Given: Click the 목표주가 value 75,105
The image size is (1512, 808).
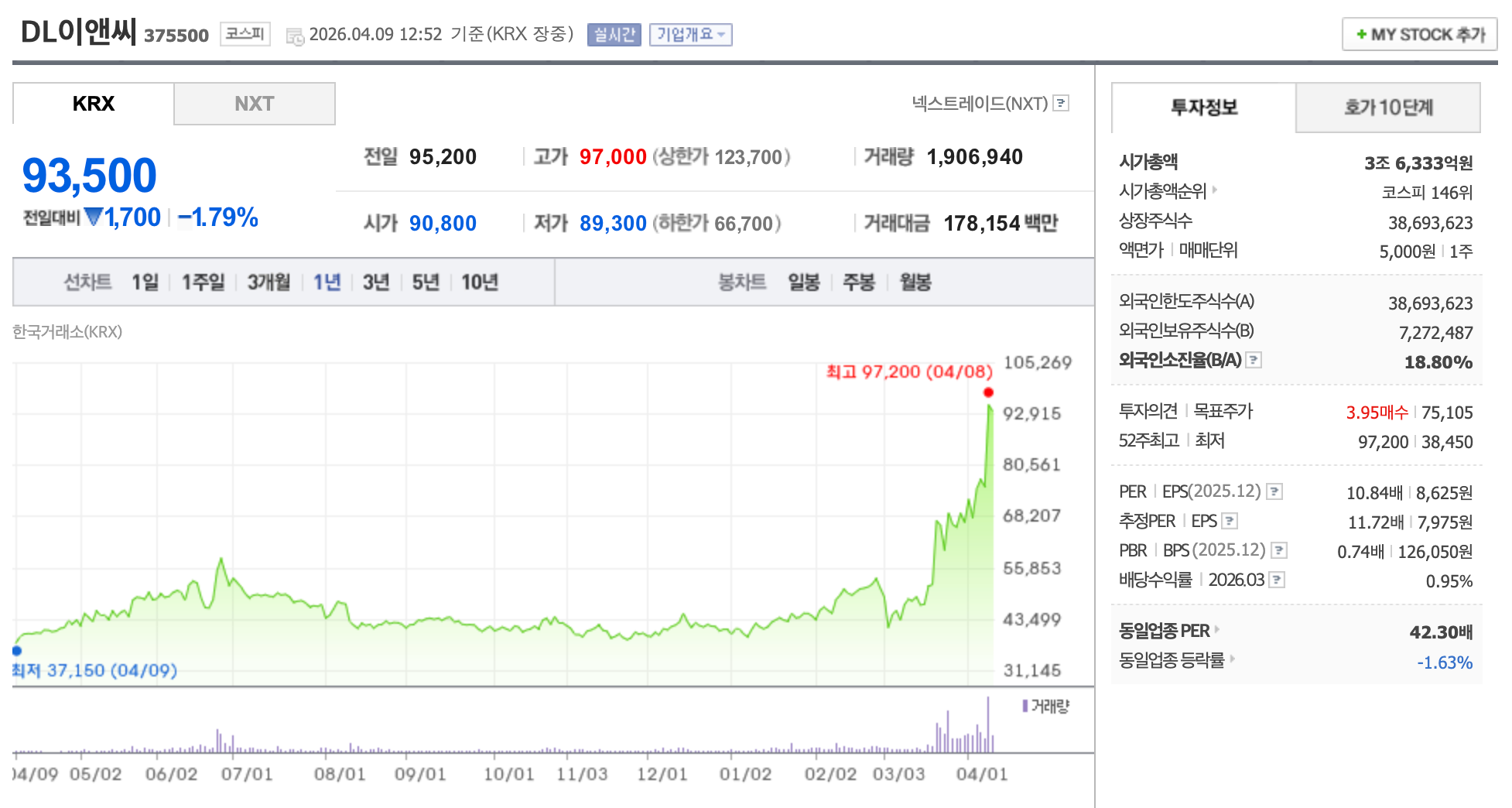Looking at the screenshot, I should pos(1447,413).
